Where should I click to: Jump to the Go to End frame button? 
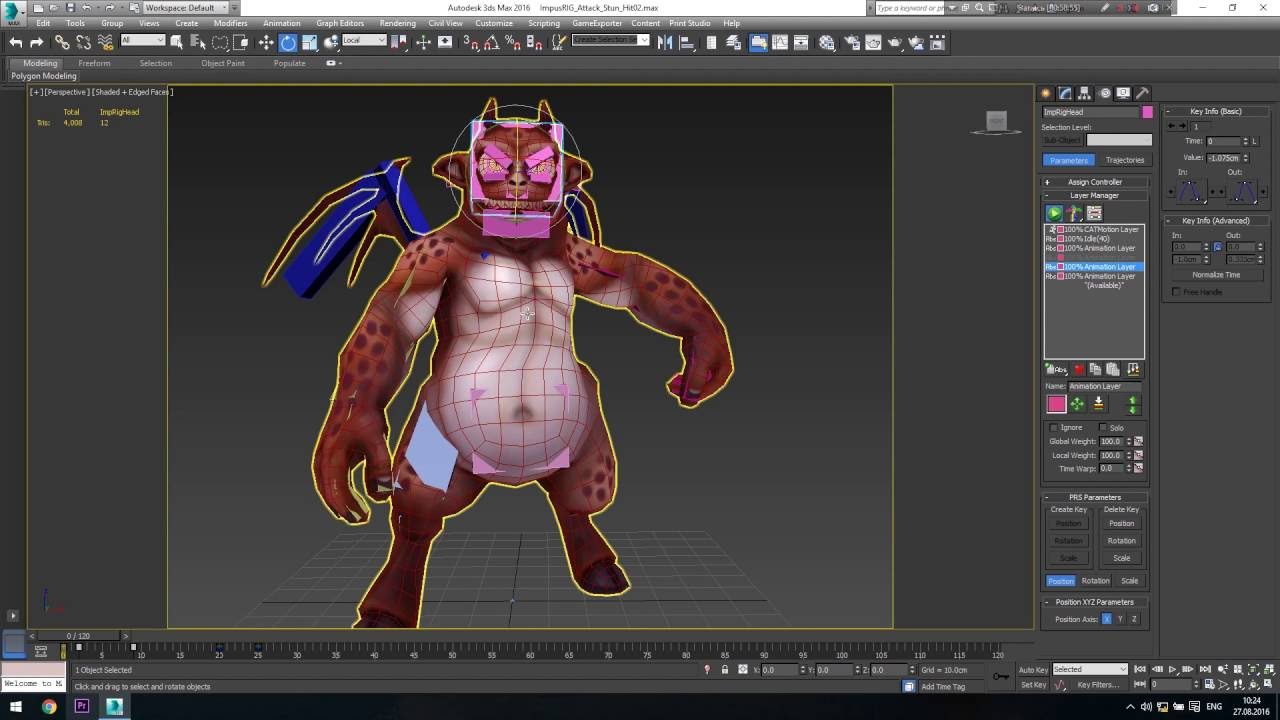[1203, 670]
